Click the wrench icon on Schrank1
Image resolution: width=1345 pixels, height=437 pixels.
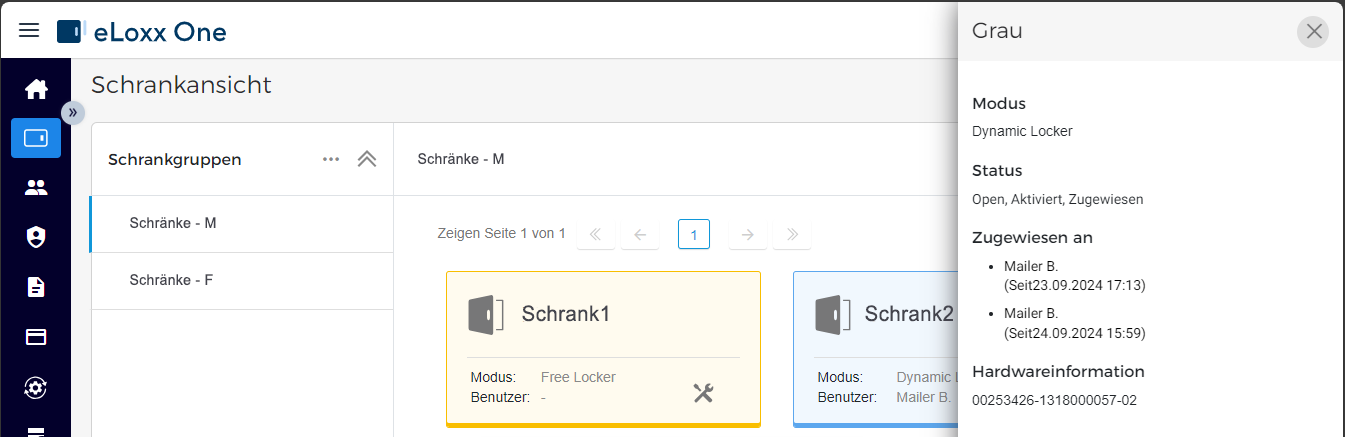click(704, 393)
